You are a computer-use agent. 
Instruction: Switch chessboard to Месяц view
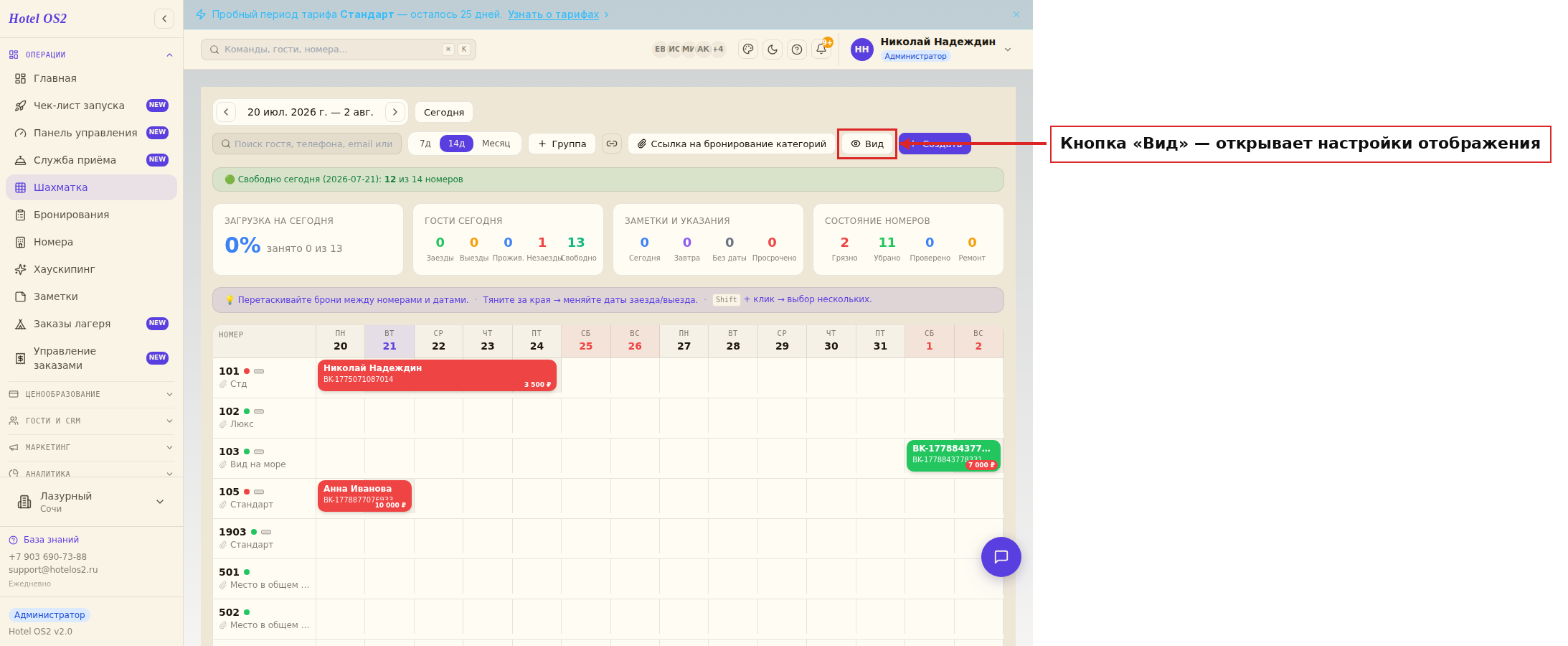496,144
